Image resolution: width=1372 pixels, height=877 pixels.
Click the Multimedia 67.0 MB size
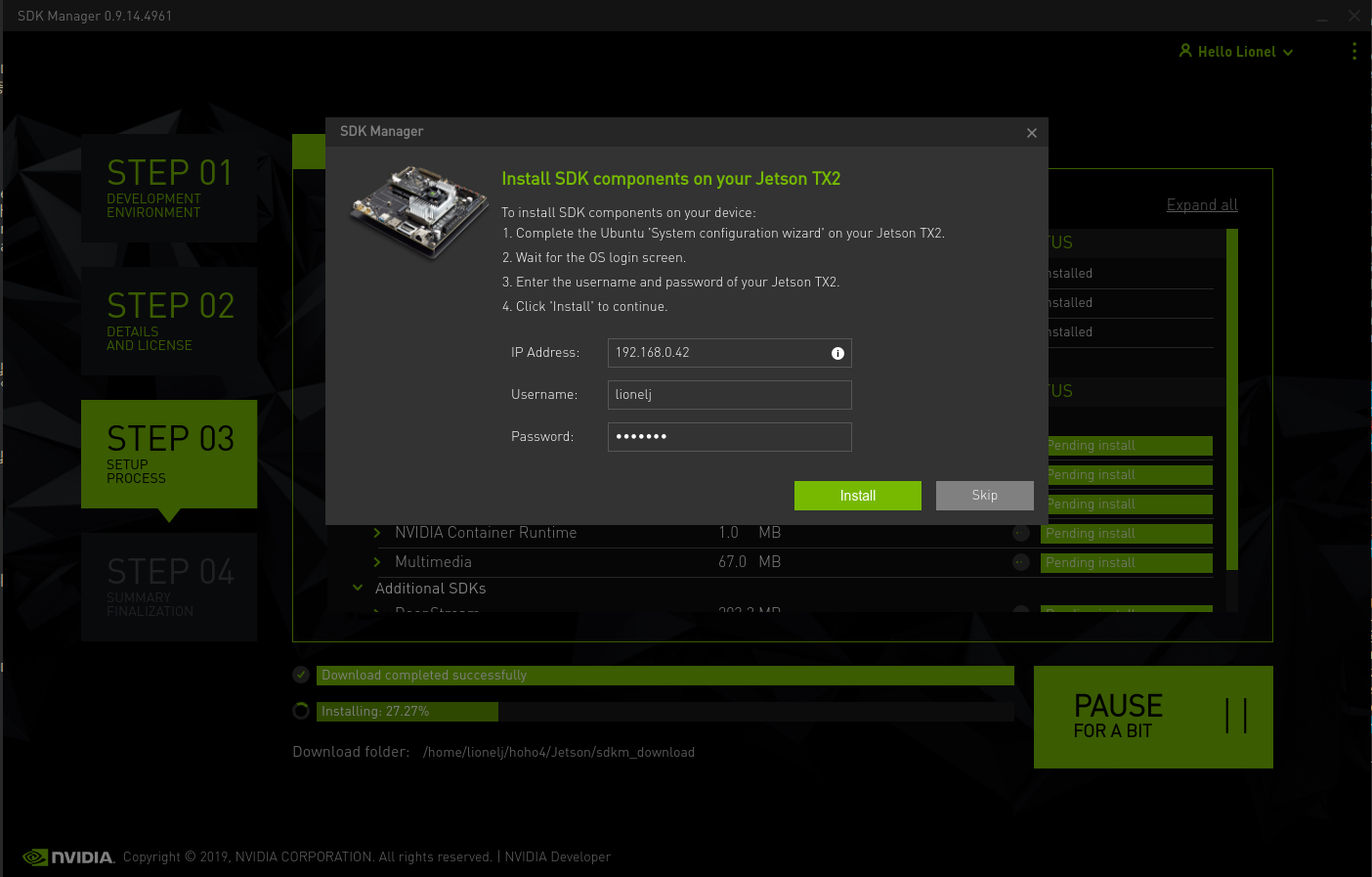[x=750, y=562]
